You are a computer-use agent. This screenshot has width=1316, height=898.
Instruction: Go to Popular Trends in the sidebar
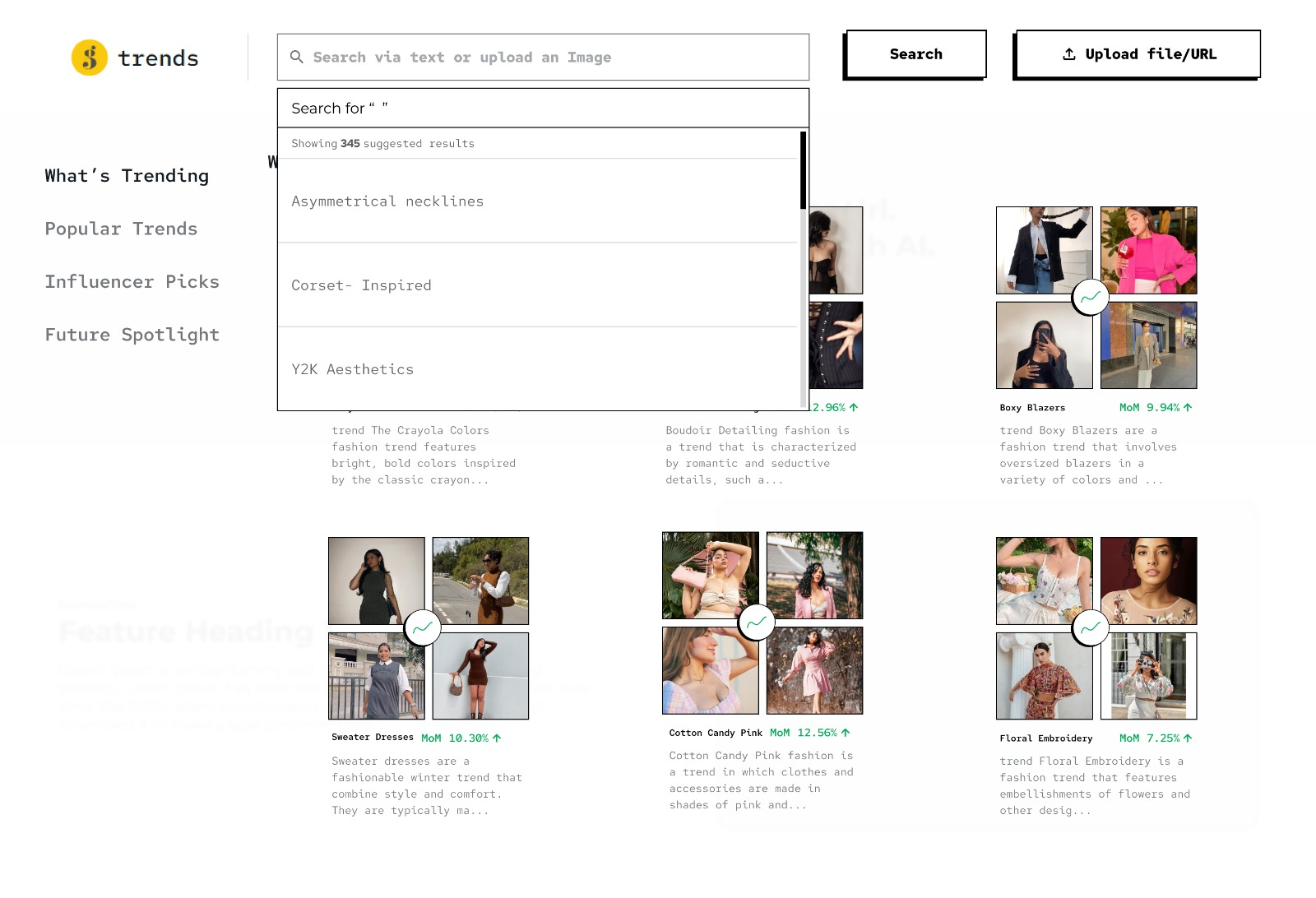(x=121, y=229)
